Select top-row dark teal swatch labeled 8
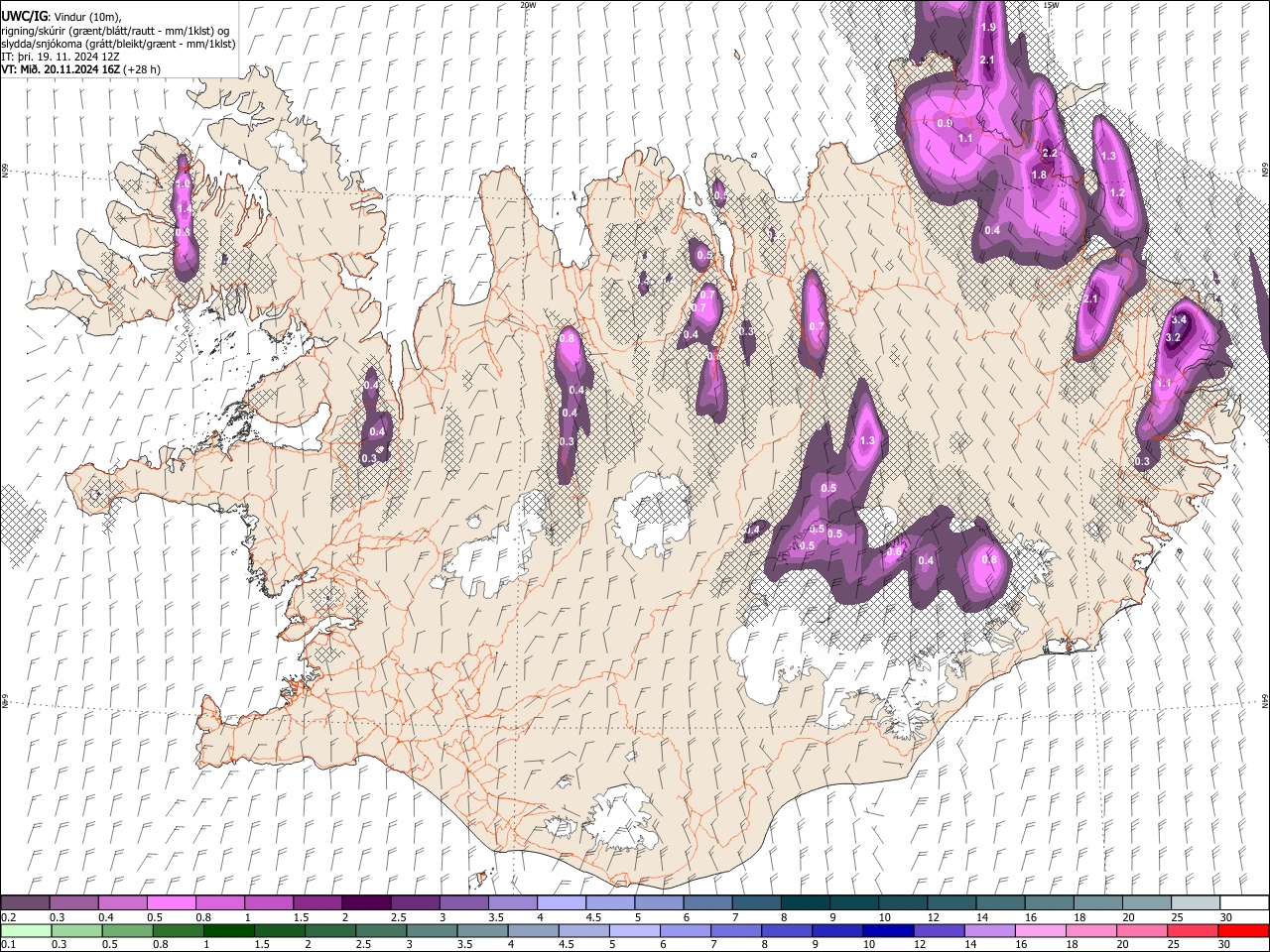 (x=805, y=903)
